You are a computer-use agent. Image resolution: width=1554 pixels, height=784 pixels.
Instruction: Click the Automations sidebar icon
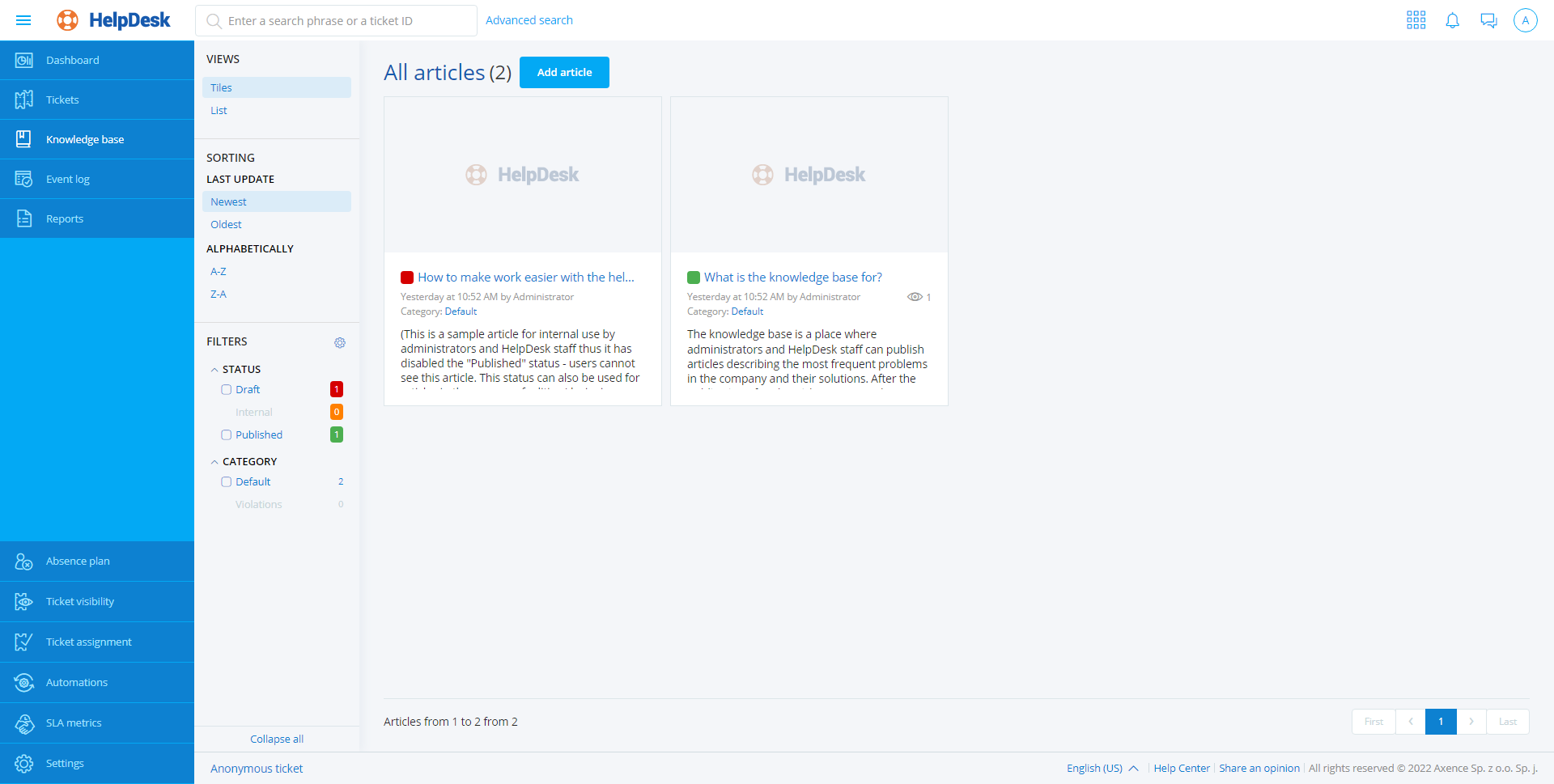(24, 683)
